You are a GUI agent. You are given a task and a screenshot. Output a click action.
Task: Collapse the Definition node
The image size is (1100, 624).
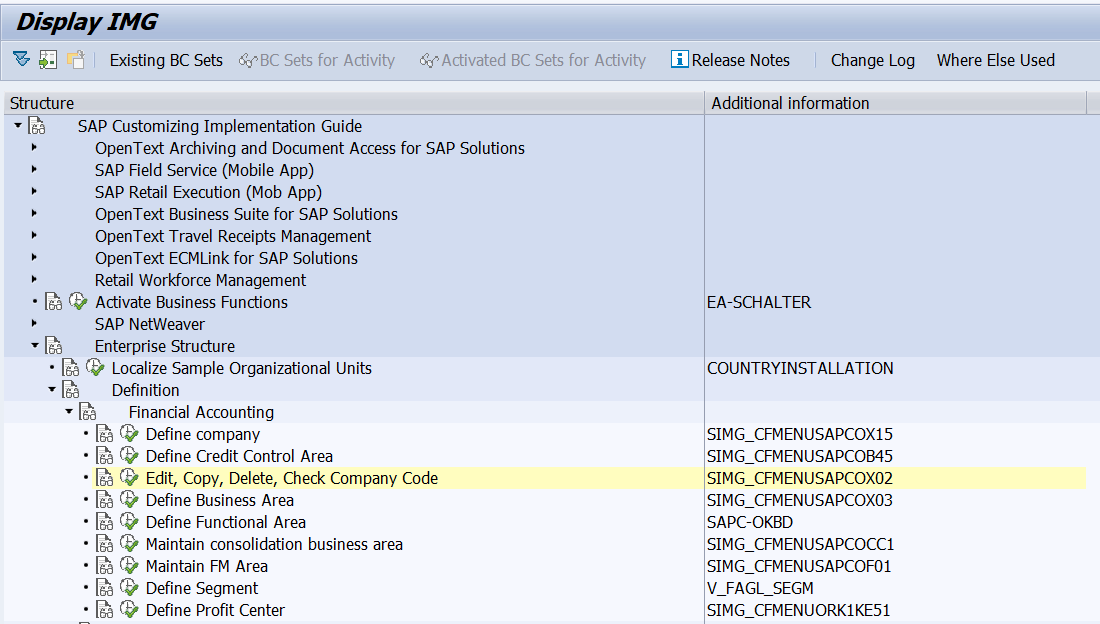52,390
